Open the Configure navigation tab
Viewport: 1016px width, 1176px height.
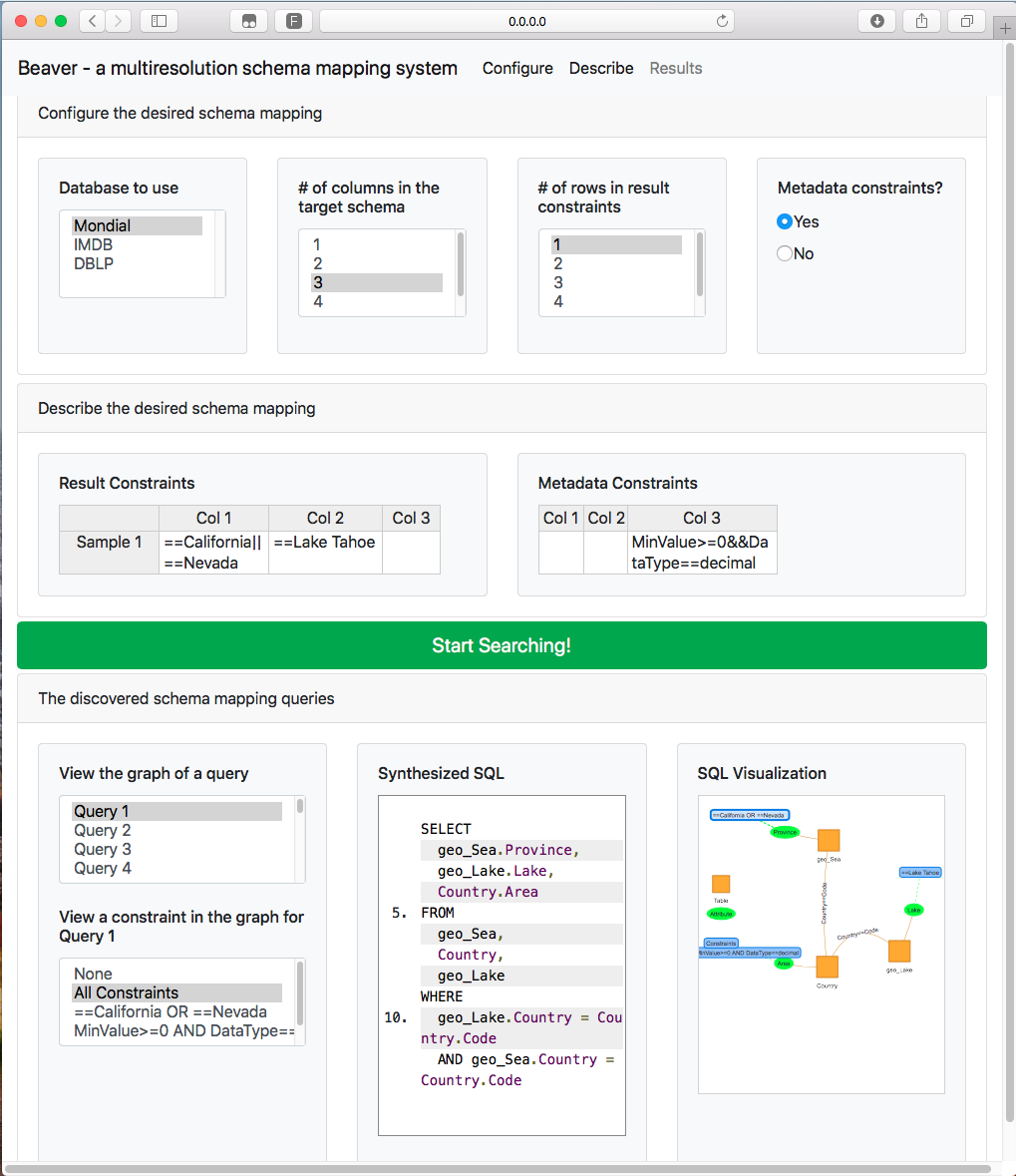coord(517,68)
